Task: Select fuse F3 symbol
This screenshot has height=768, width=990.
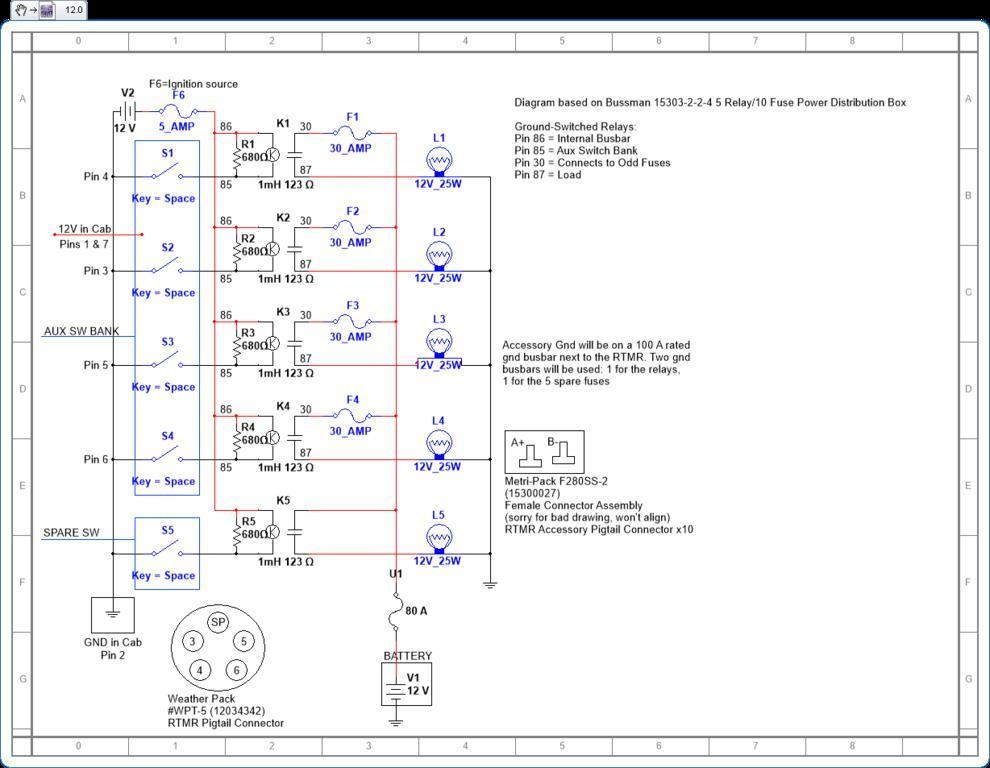Action: pyautogui.click(x=352, y=320)
